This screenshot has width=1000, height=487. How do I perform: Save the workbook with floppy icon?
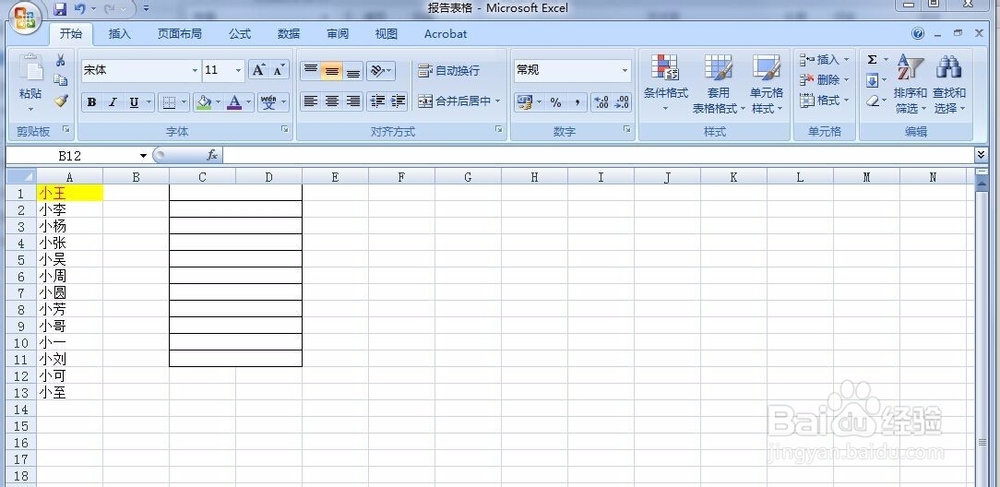pyautogui.click(x=60, y=9)
